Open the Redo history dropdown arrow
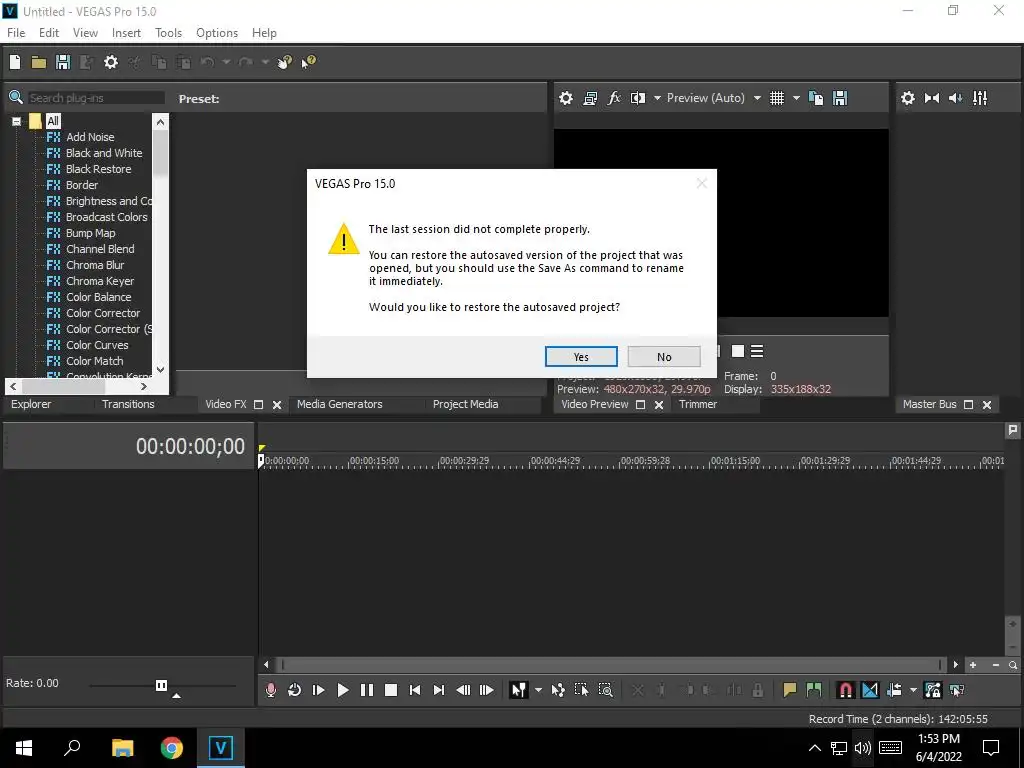The image size is (1024, 768). click(x=265, y=62)
